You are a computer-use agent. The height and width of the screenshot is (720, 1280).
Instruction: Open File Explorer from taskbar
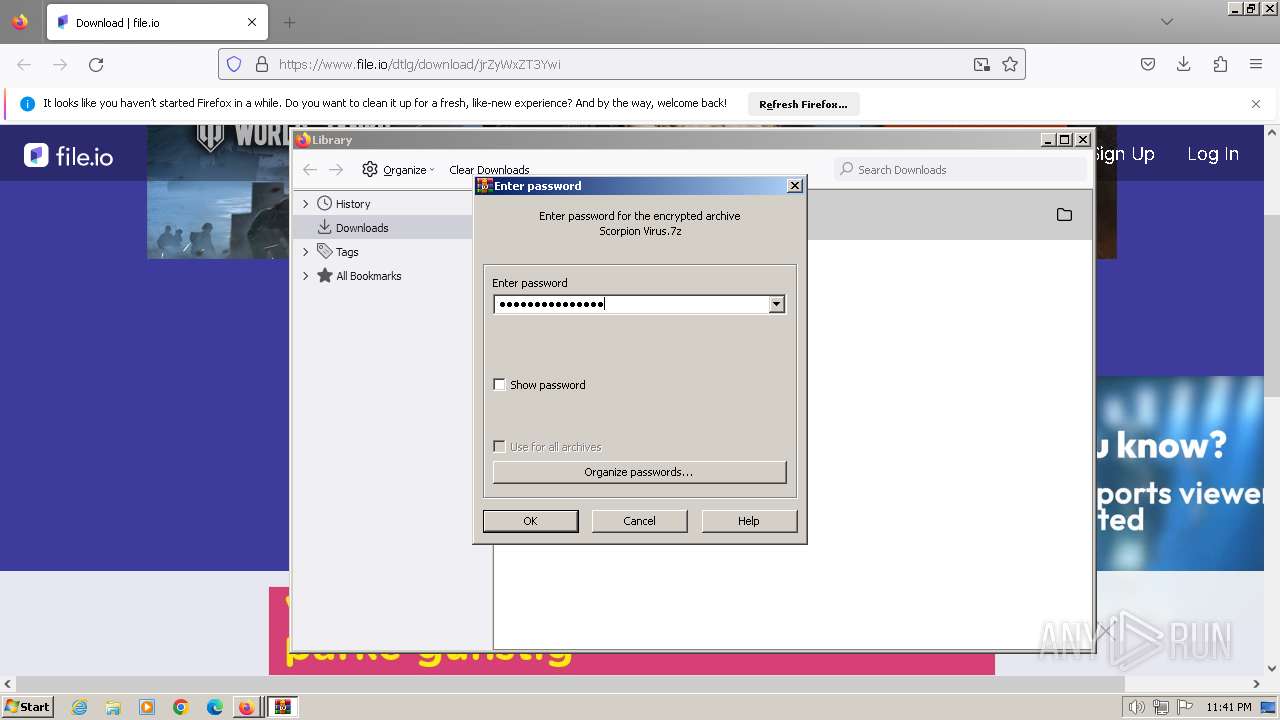pos(113,707)
